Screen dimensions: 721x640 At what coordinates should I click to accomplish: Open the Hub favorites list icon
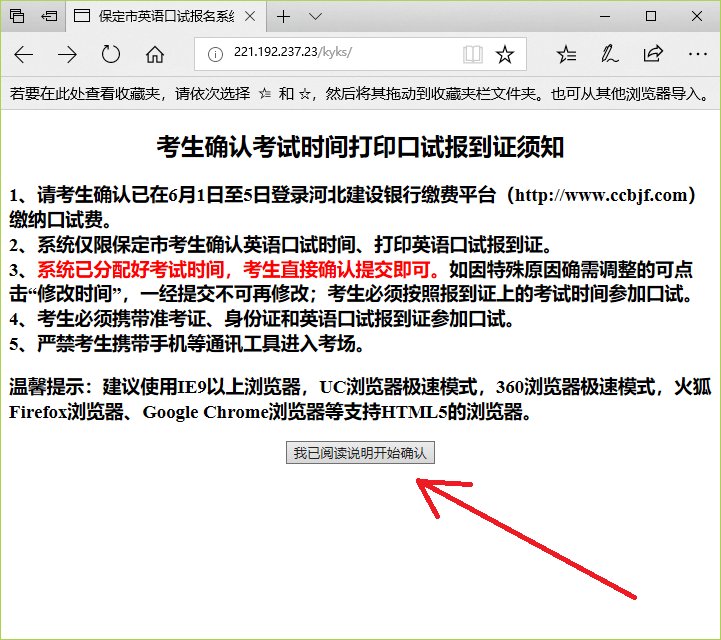pos(566,54)
